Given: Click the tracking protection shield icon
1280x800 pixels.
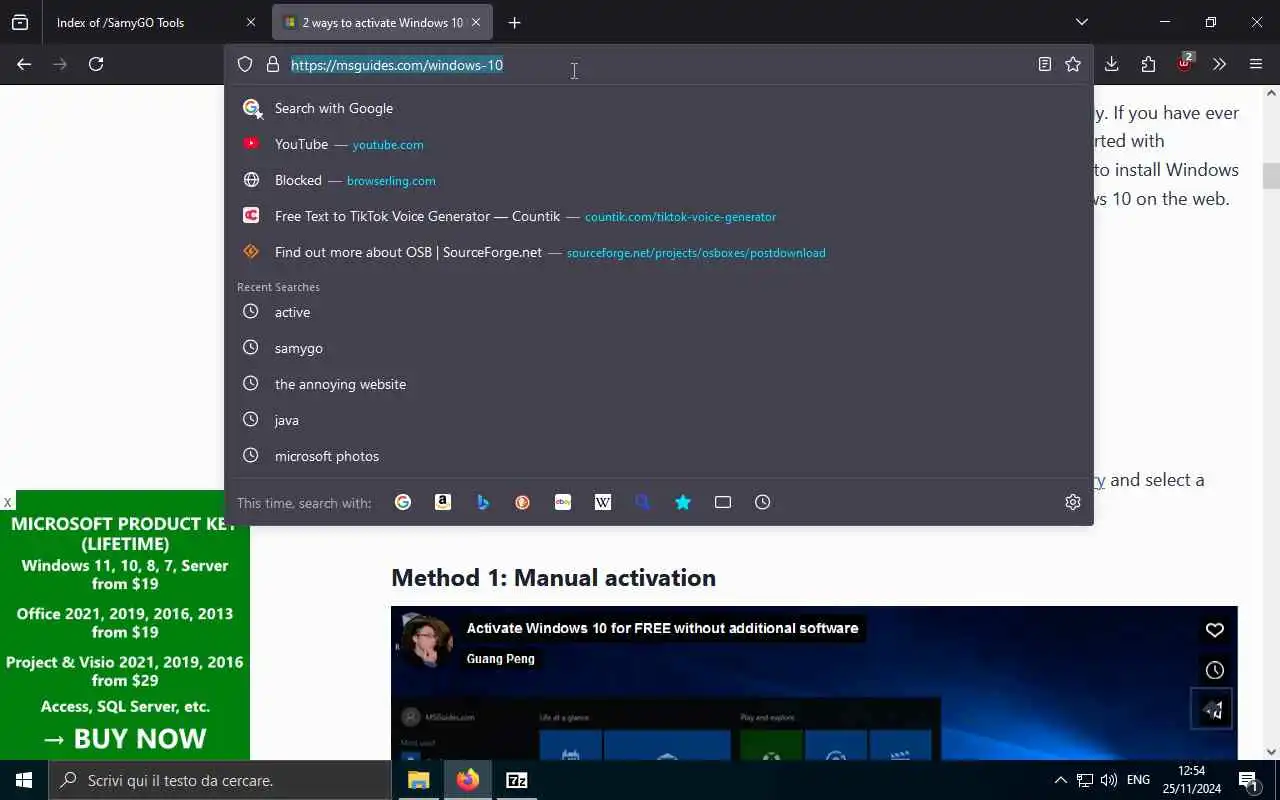Looking at the screenshot, I should coord(245,65).
